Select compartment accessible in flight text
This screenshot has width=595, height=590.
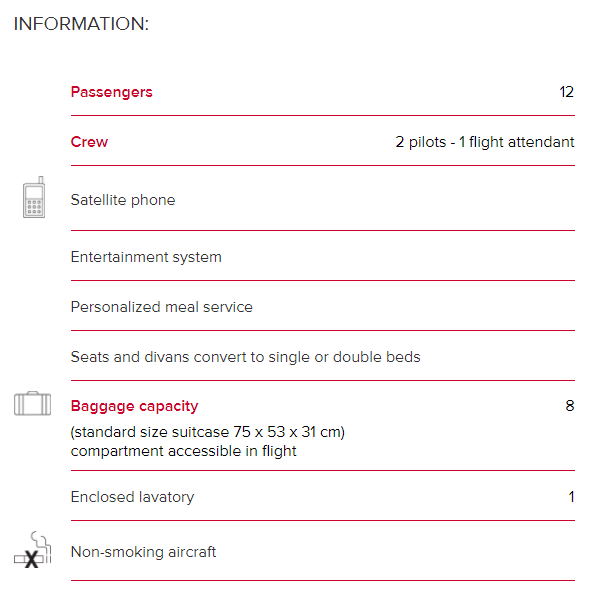click(184, 451)
